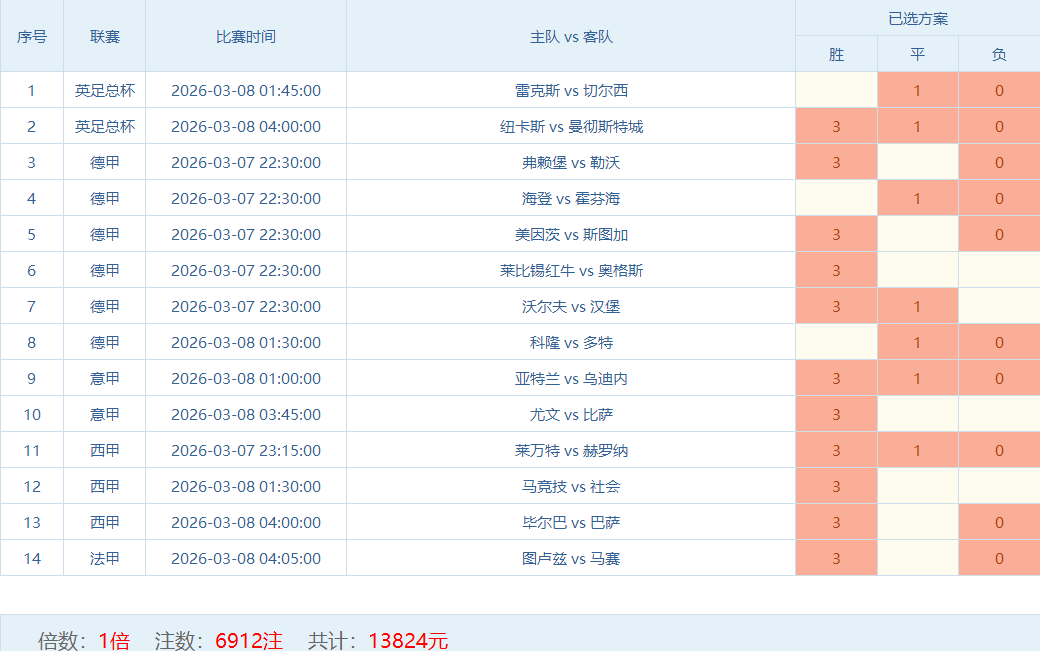Click the 6912注 bet count text
Screen dimensions: 1040x651
tap(248, 640)
